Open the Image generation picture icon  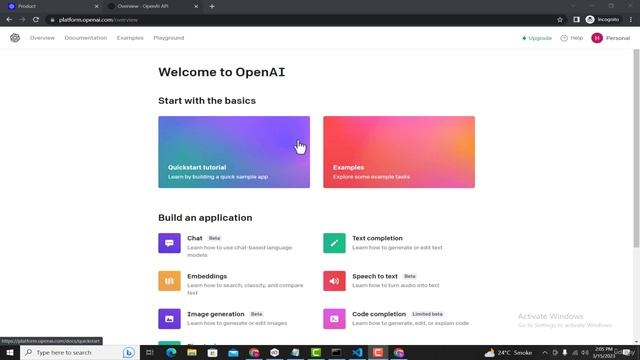(x=169, y=319)
